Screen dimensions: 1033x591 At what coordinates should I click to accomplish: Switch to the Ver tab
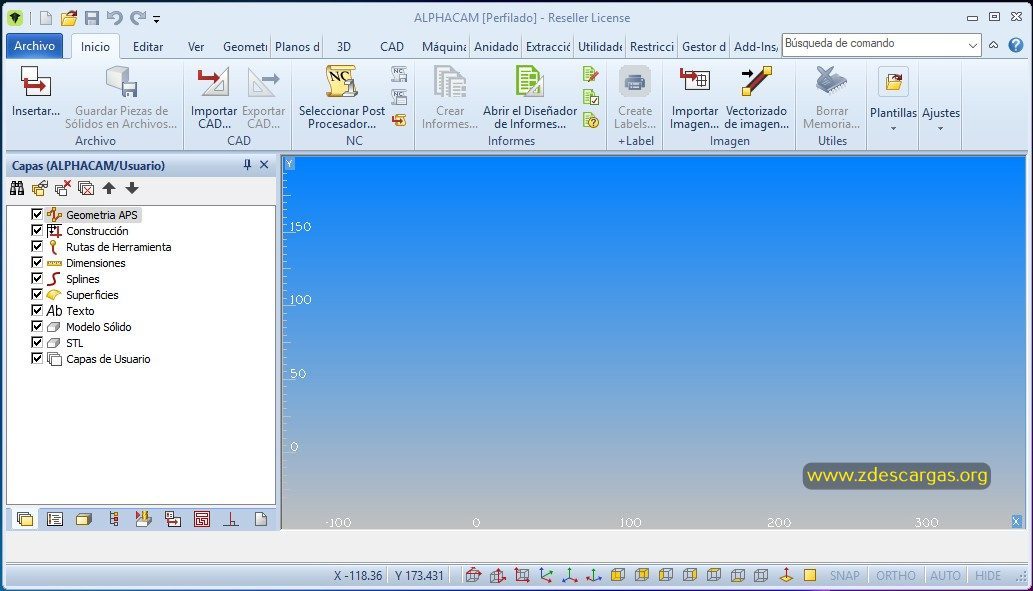(x=196, y=47)
